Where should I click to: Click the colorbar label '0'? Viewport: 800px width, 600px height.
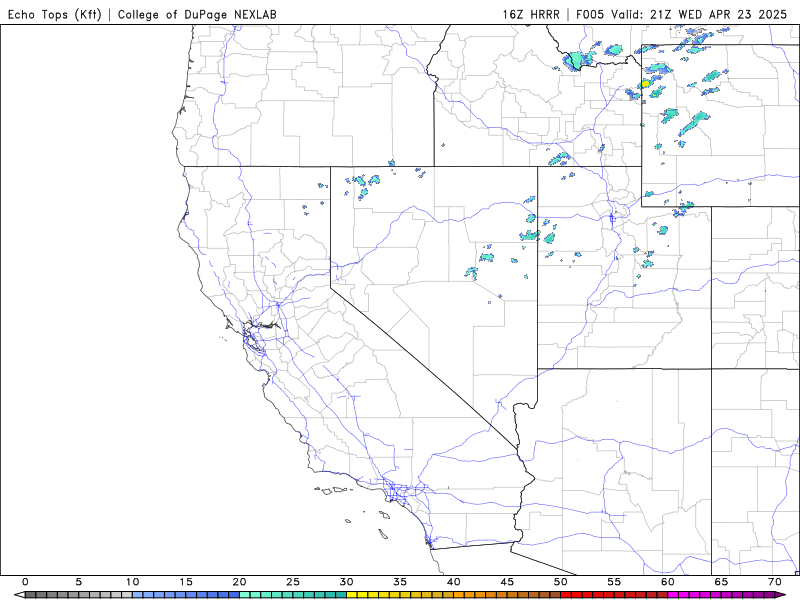pyautogui.click(x=25, y=582)
